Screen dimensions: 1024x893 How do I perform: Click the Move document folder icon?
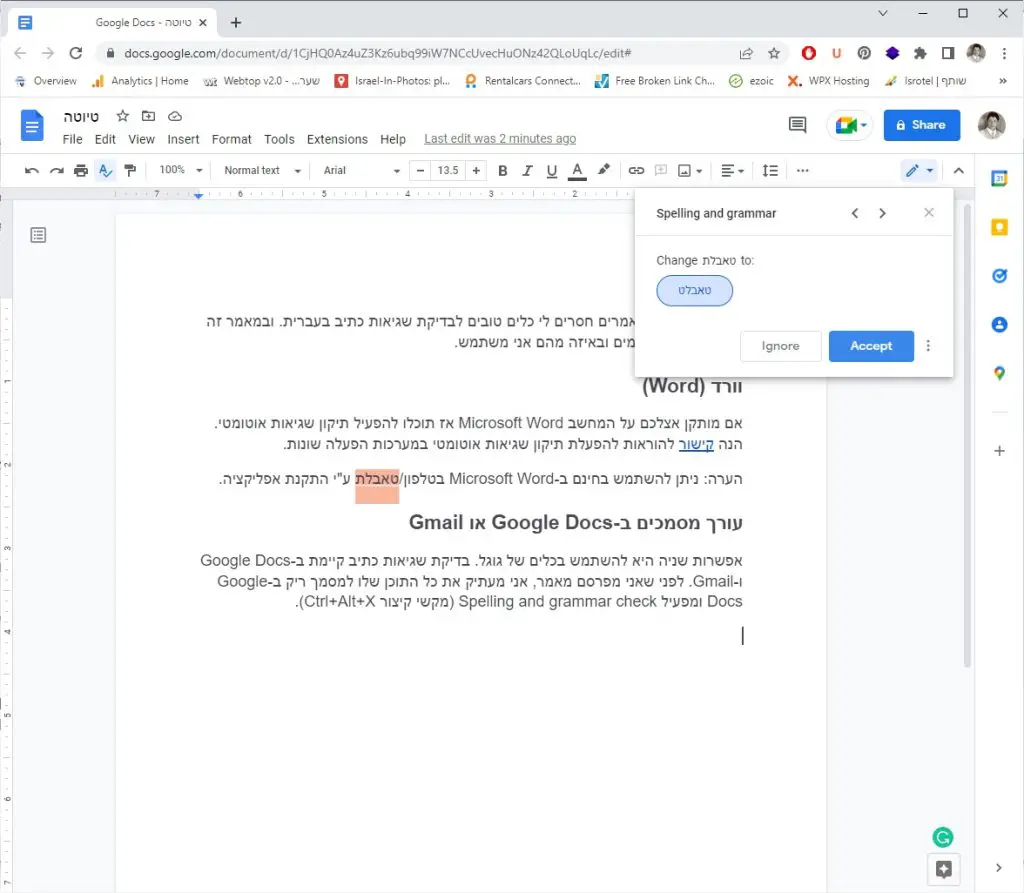pos(148,116)
